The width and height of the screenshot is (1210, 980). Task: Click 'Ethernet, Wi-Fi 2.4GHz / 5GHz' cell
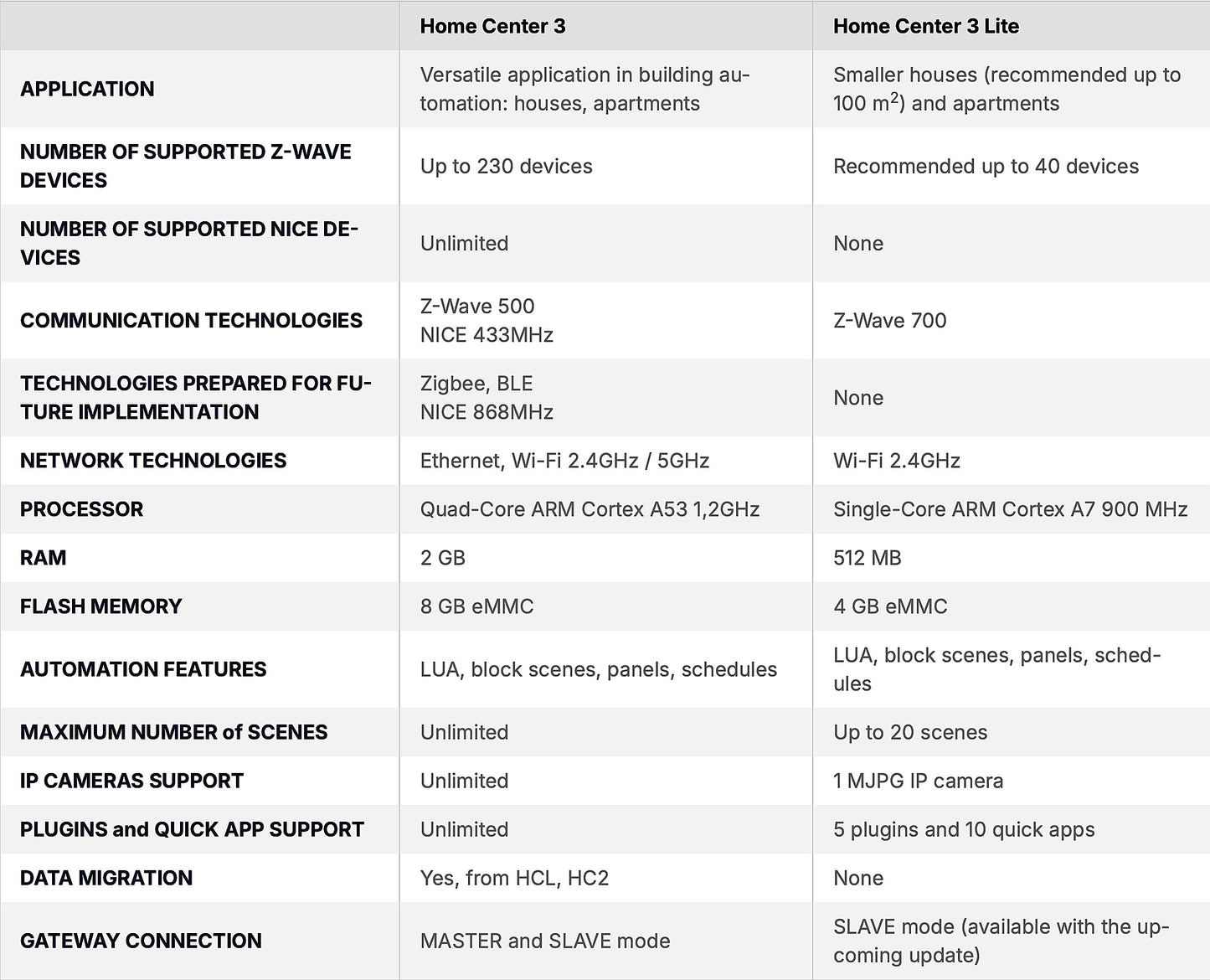pos(564,460)
